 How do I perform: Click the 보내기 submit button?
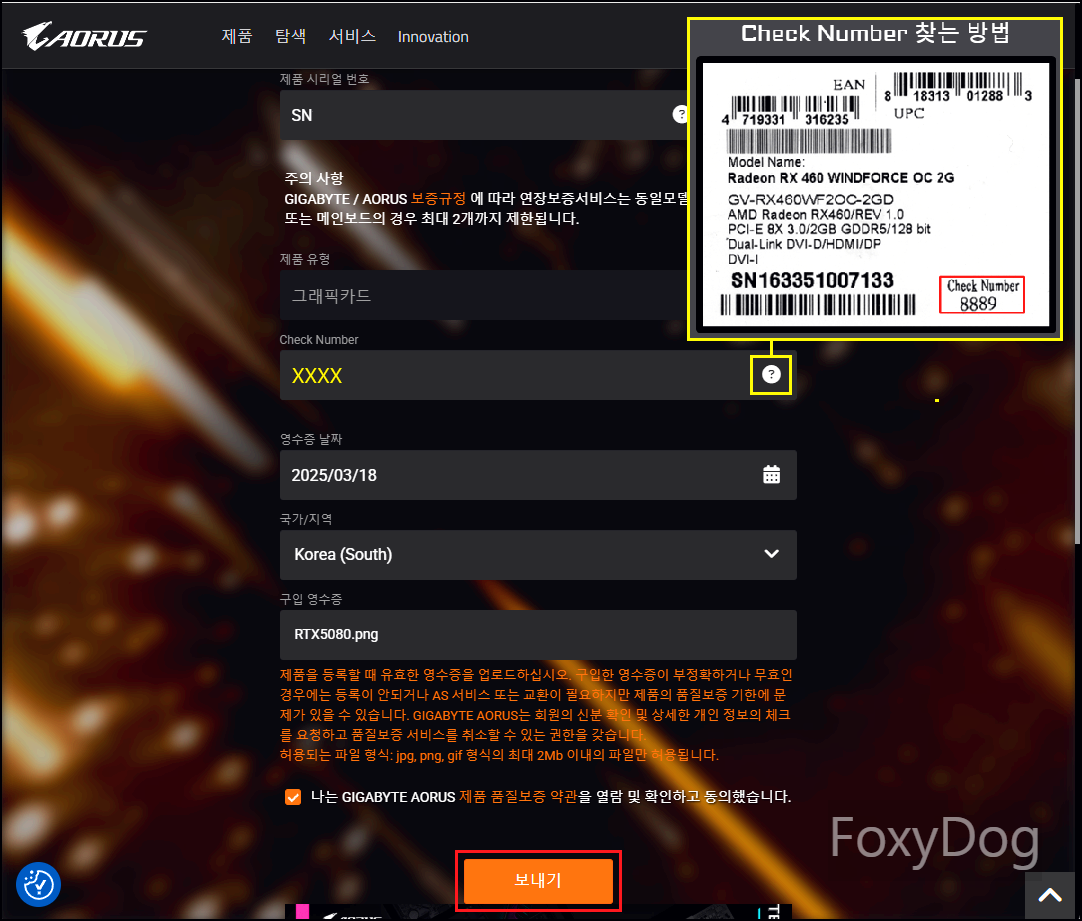coord(538,881)
